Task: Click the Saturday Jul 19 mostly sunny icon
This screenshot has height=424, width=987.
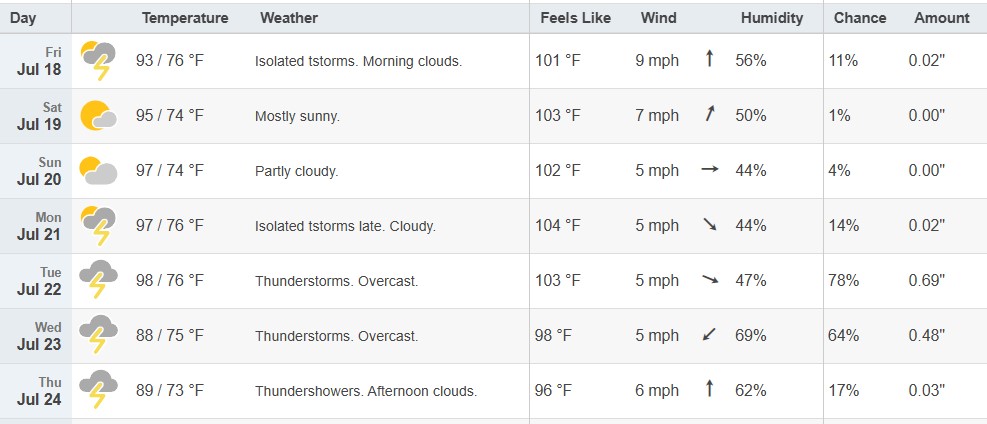Action: pyautogui.click(x=98, y=115)
